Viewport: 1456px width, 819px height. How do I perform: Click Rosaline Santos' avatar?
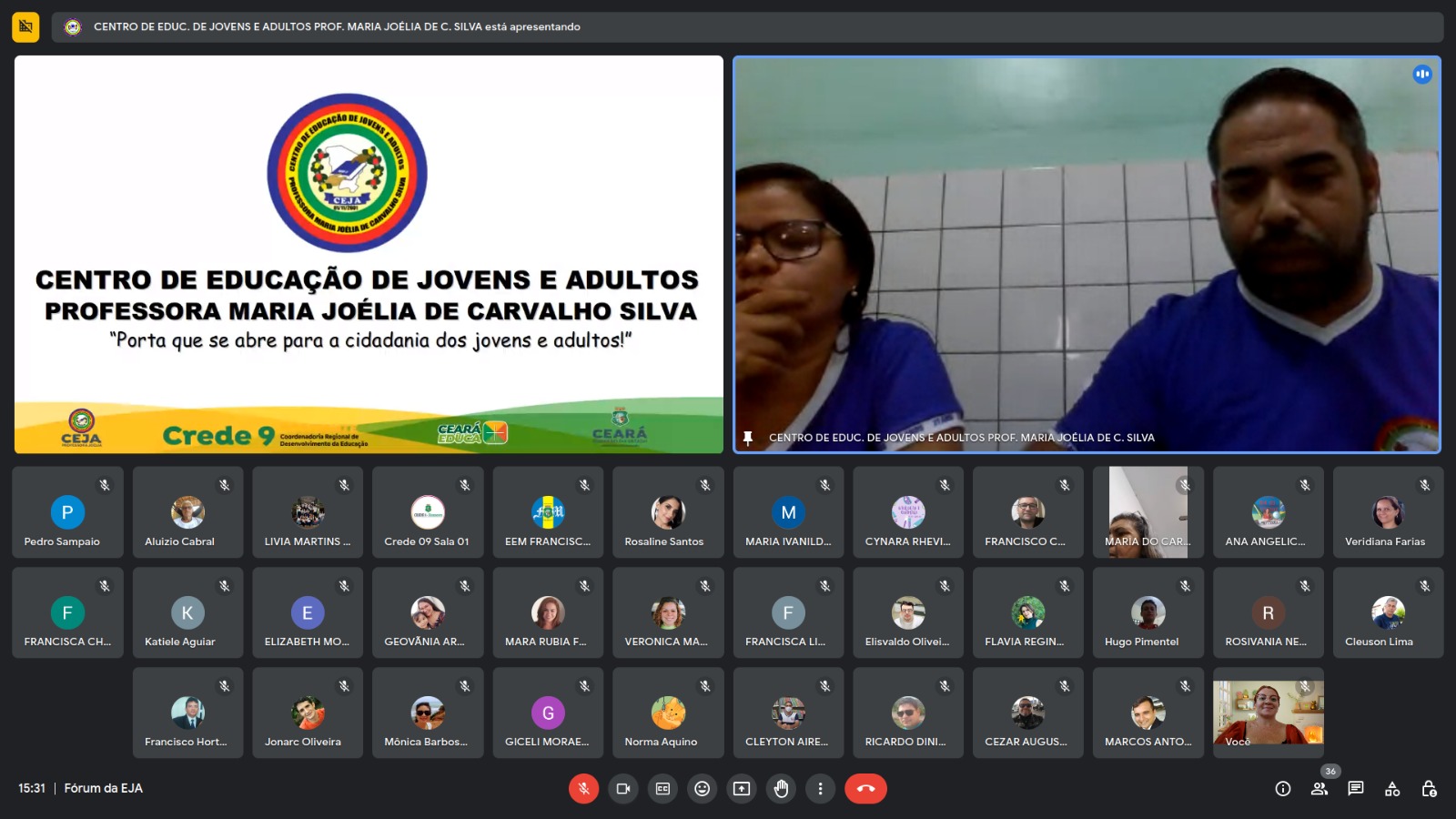pos(668,512)
